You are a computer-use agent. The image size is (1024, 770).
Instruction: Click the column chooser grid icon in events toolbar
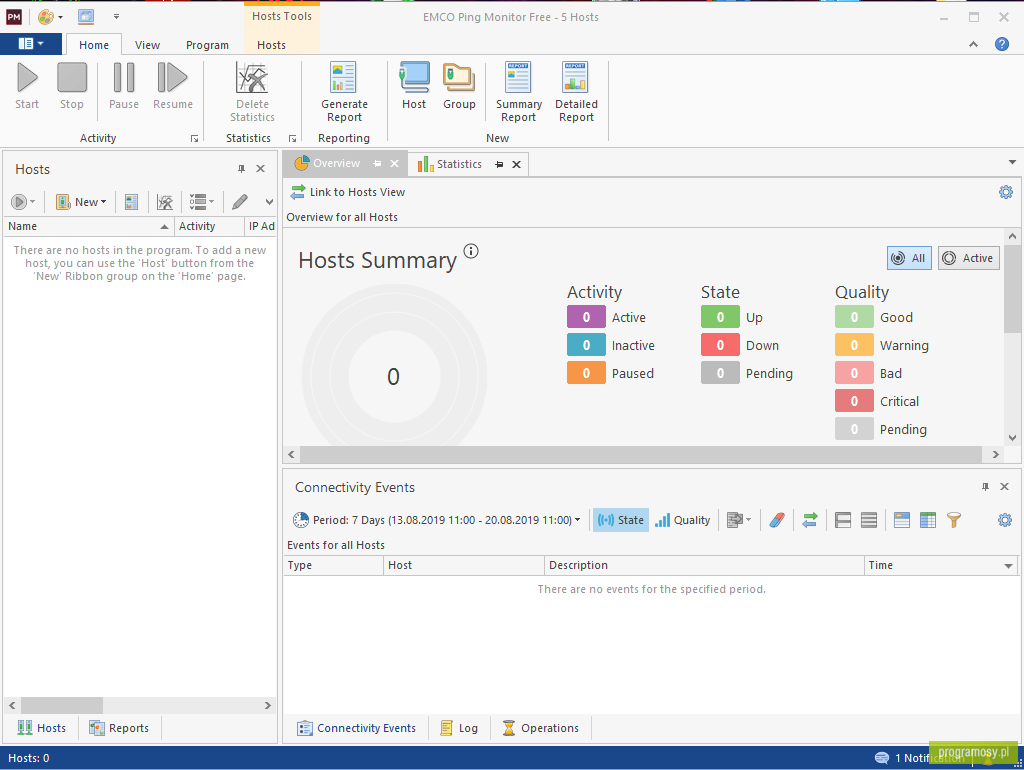(927, 520)
